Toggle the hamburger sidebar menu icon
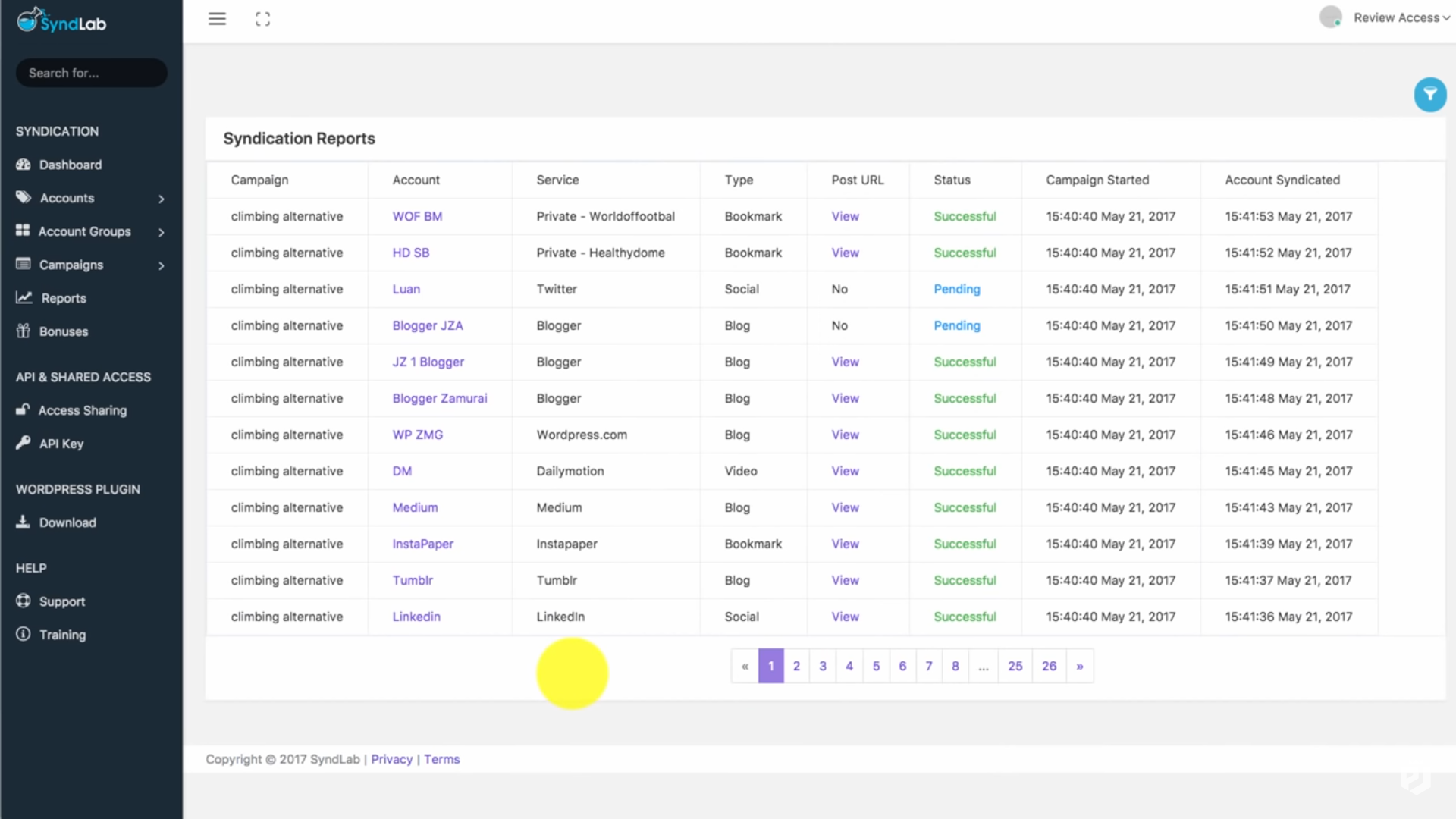Viewport: 1456px width, 819px height. click(x=217, y=19)
